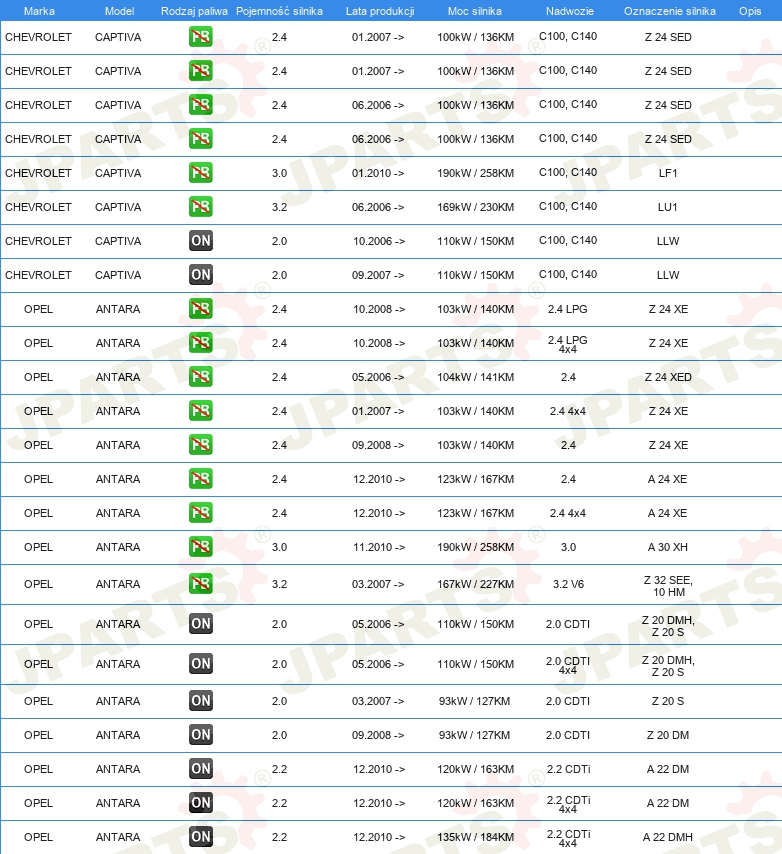Click petrol icon in Antara 01.2007 2.4 4x4 row
Image resolution: width=782 pixels, height=854 pixels.
pos(200,411)
